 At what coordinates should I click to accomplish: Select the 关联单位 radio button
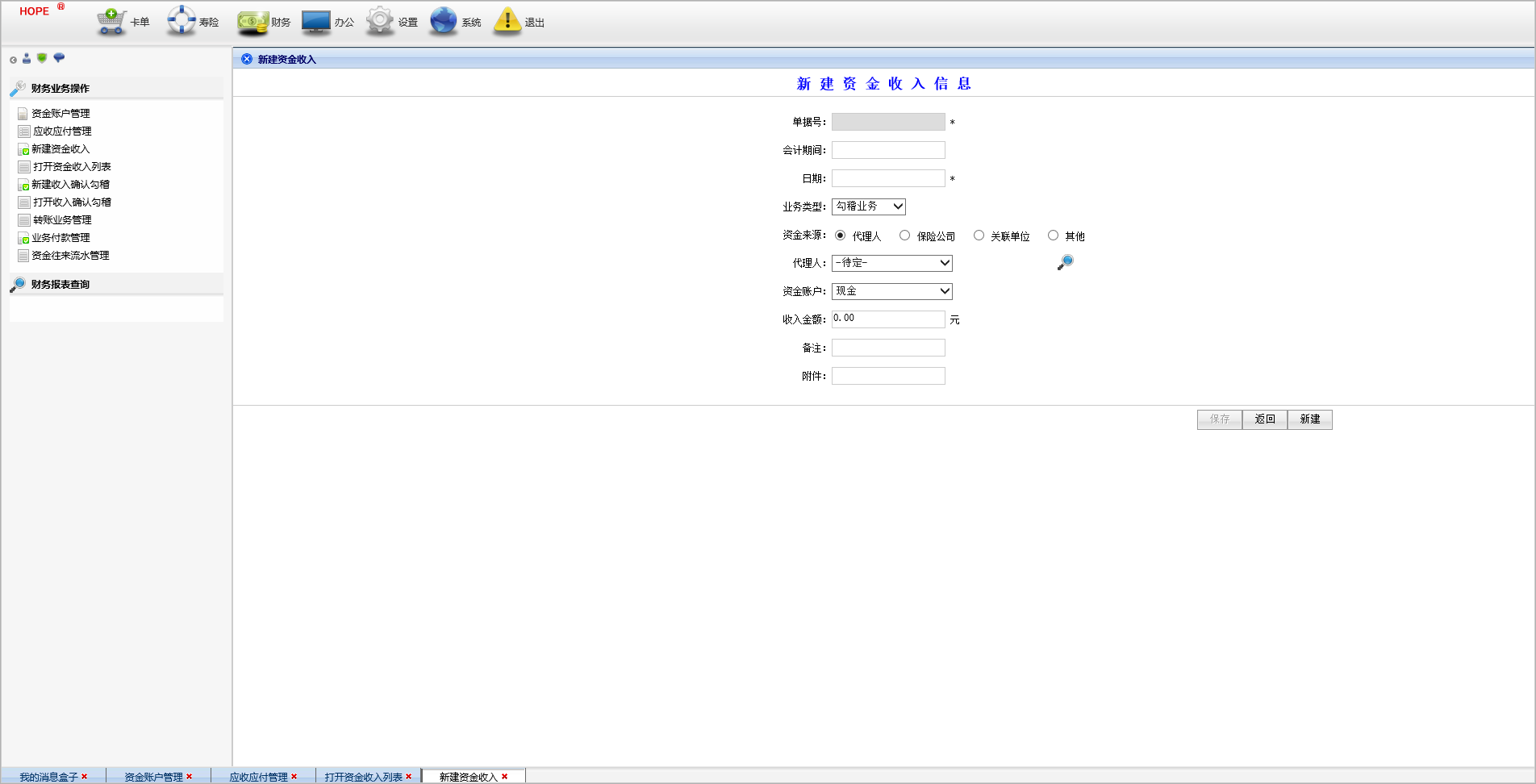(979, 236)
